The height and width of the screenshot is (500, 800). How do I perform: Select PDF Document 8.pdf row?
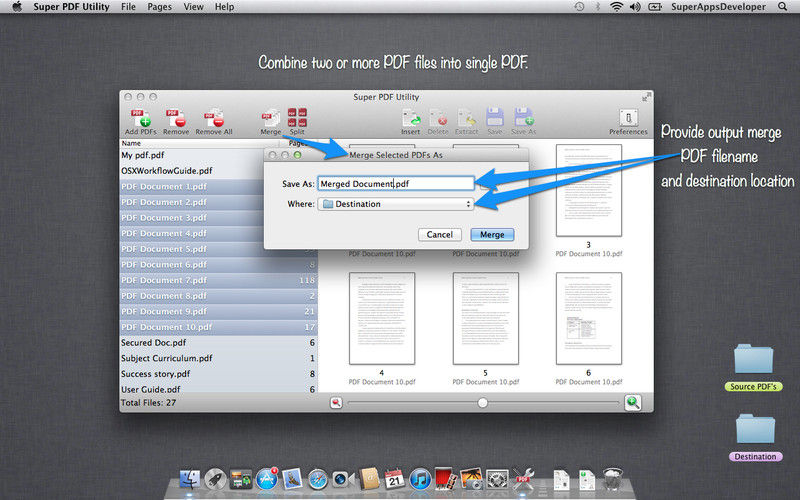click(218, 296)
